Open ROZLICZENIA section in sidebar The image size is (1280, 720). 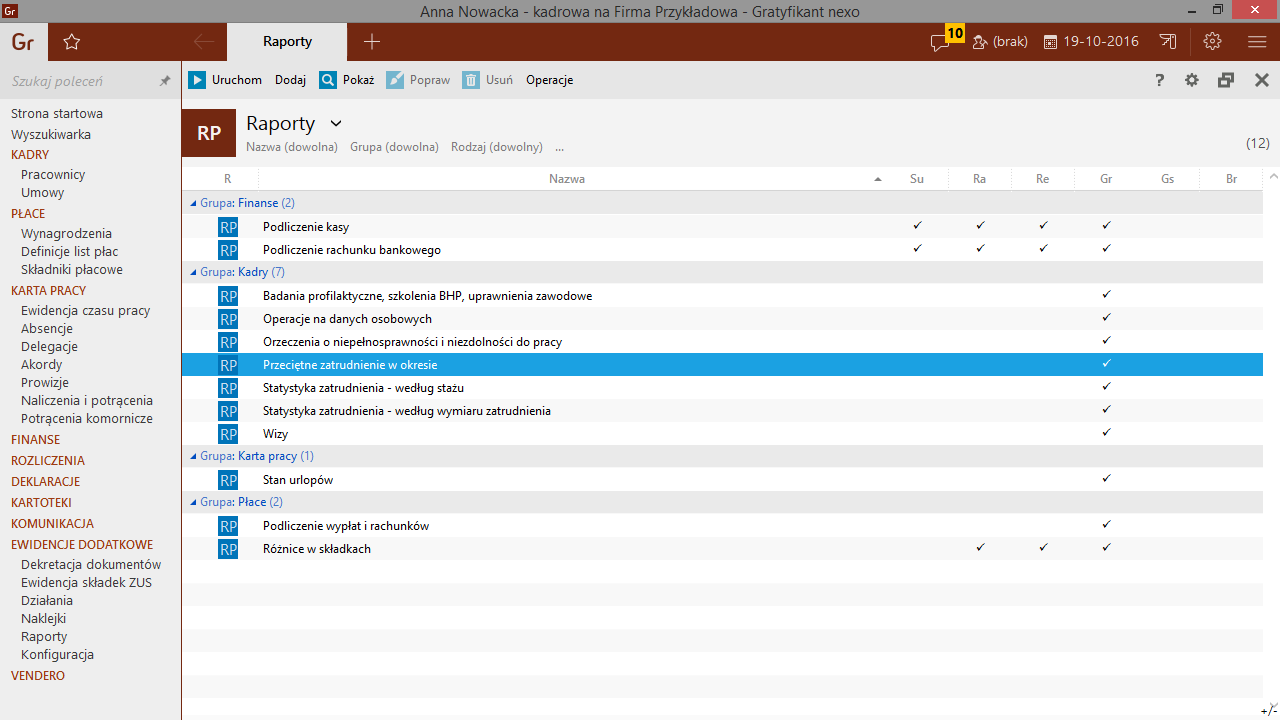[x=48, y=461]
